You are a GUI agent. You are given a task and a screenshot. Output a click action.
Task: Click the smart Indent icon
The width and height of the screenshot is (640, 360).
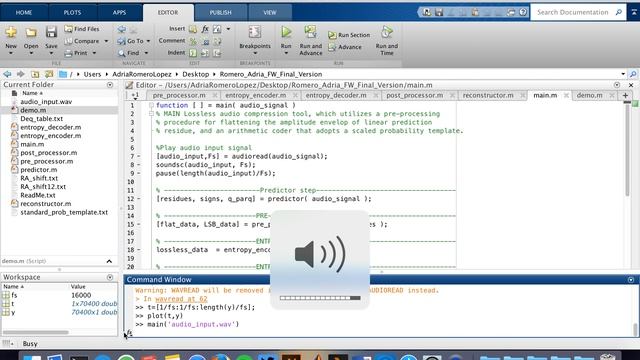[x=193, y=53]
